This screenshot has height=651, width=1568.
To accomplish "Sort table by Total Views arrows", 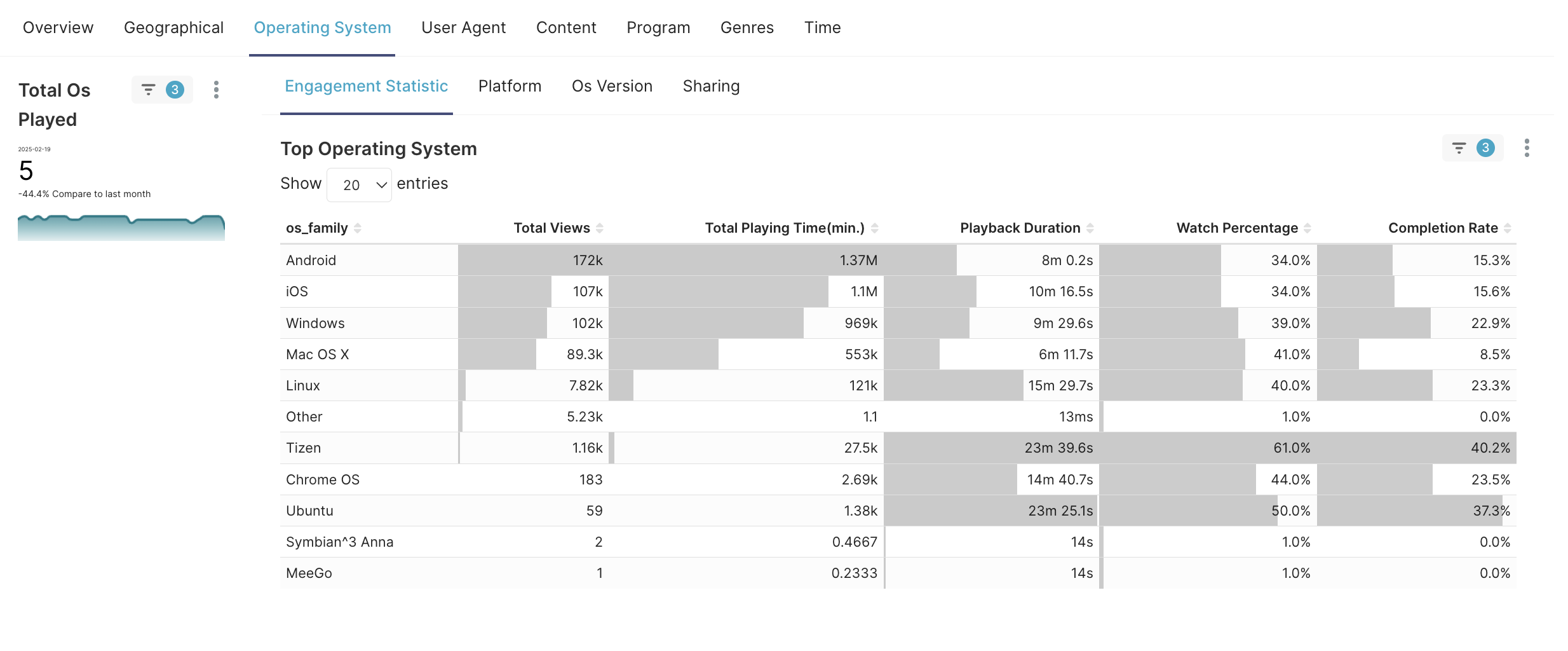I will coord(600,228).
